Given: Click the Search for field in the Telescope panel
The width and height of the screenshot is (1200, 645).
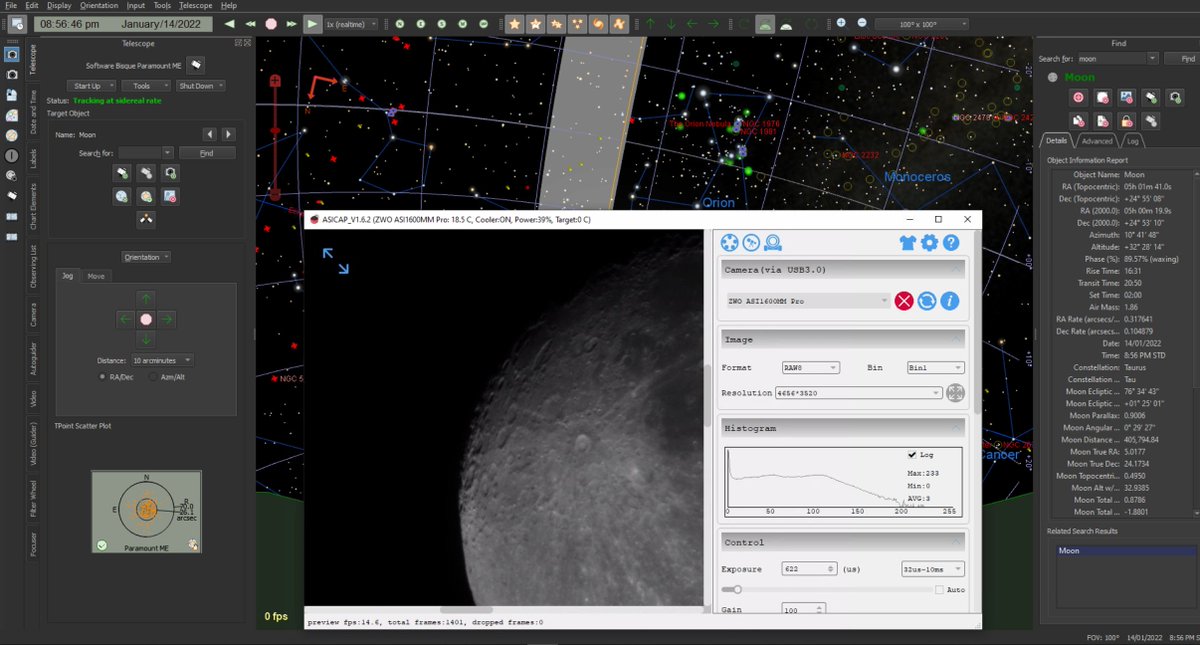Looking at the screenshot, I should (x=146, y=153).
